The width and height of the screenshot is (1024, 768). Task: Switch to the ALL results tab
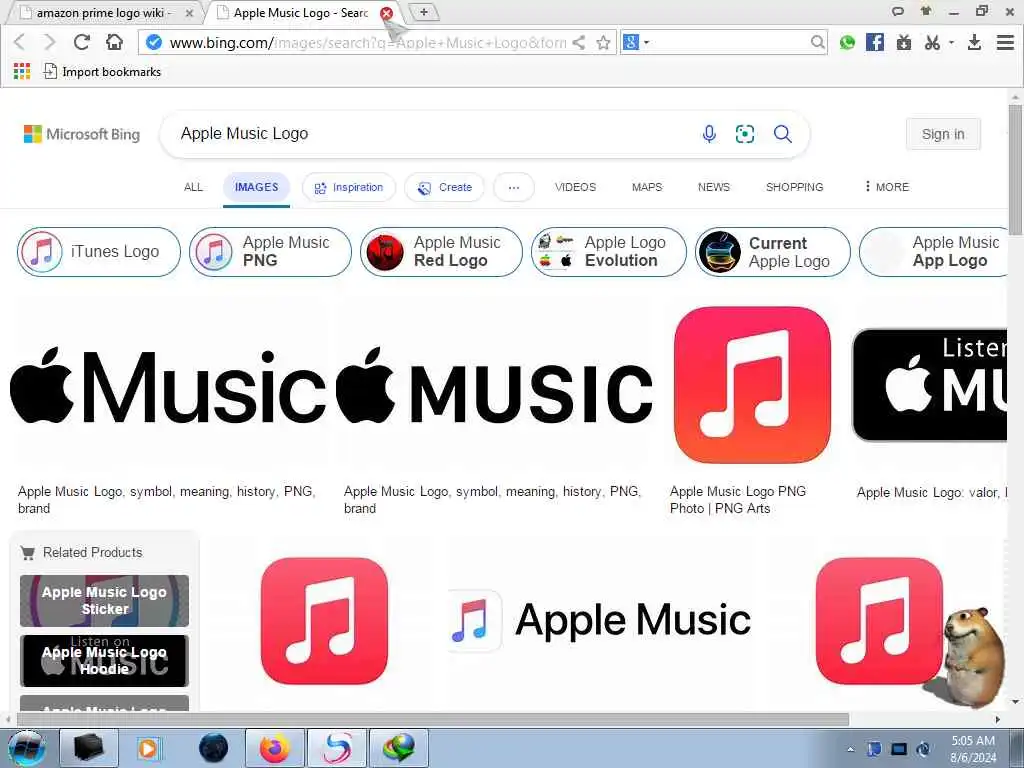193,187
